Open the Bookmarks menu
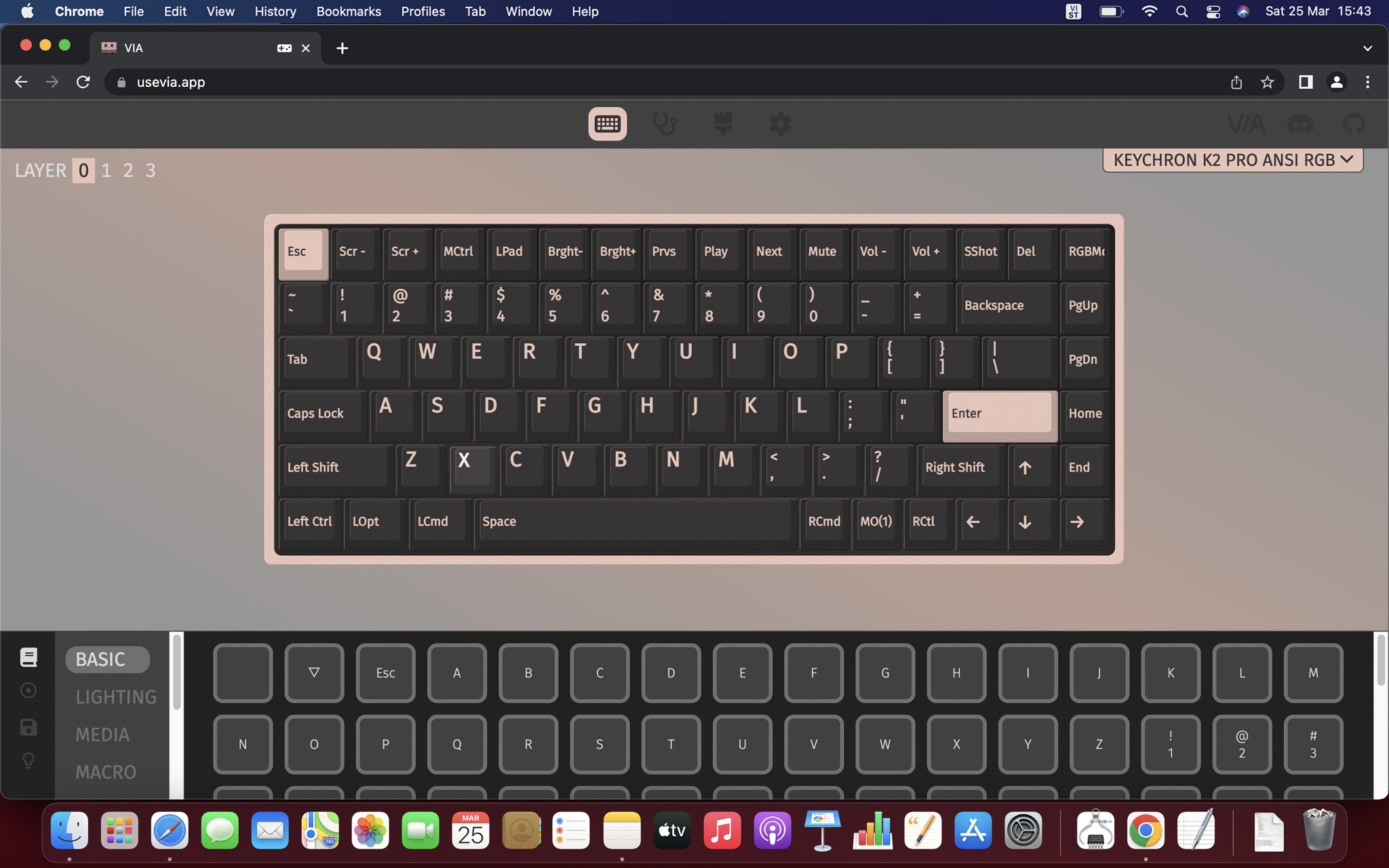This screenshot has height=868, width=1389. (x=349, y=12)
